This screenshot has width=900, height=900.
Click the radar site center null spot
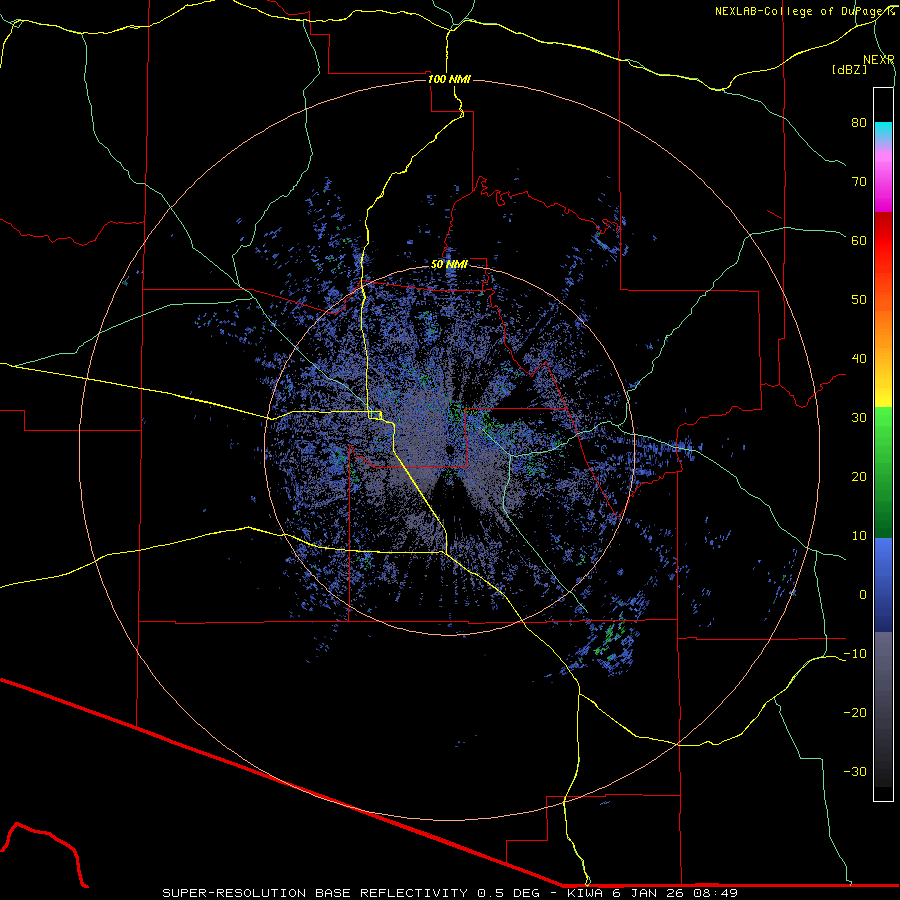click(449, 449)
